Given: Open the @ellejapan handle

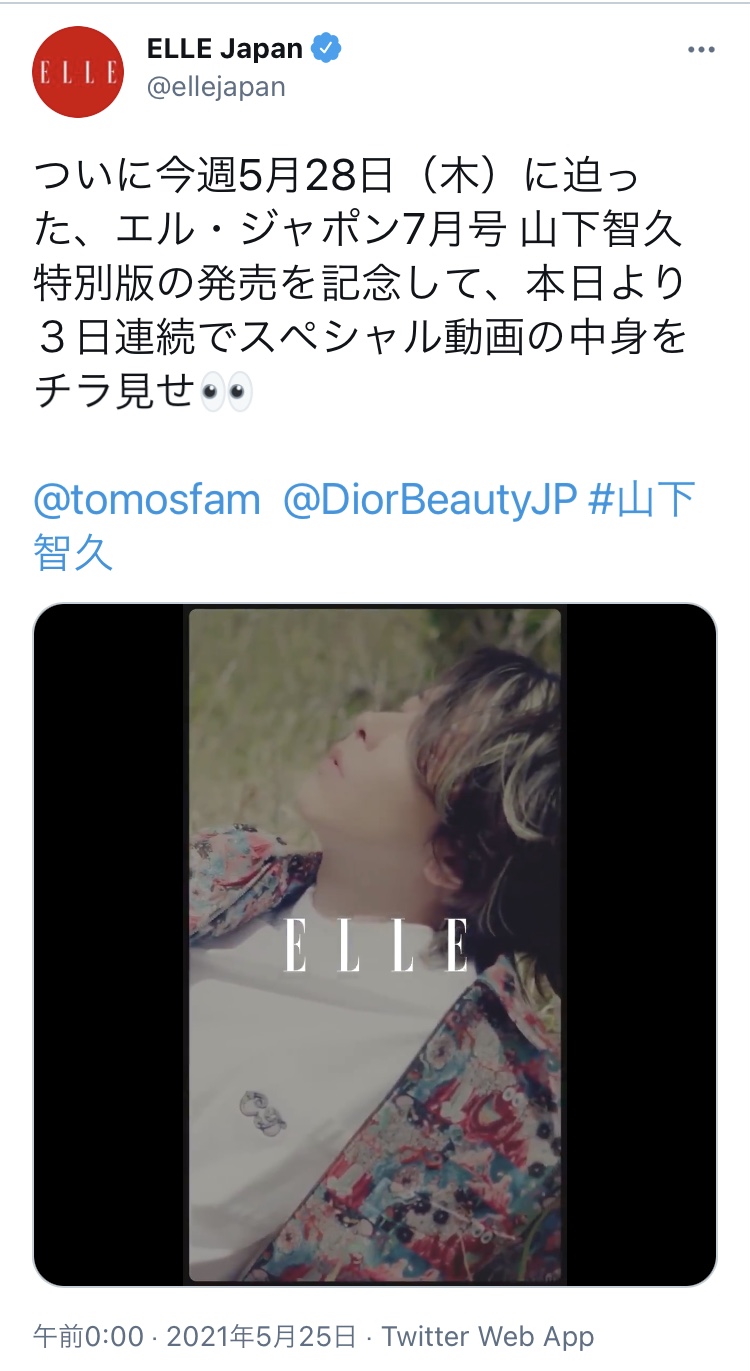Looking at the screenshot, I should [216, 87].
